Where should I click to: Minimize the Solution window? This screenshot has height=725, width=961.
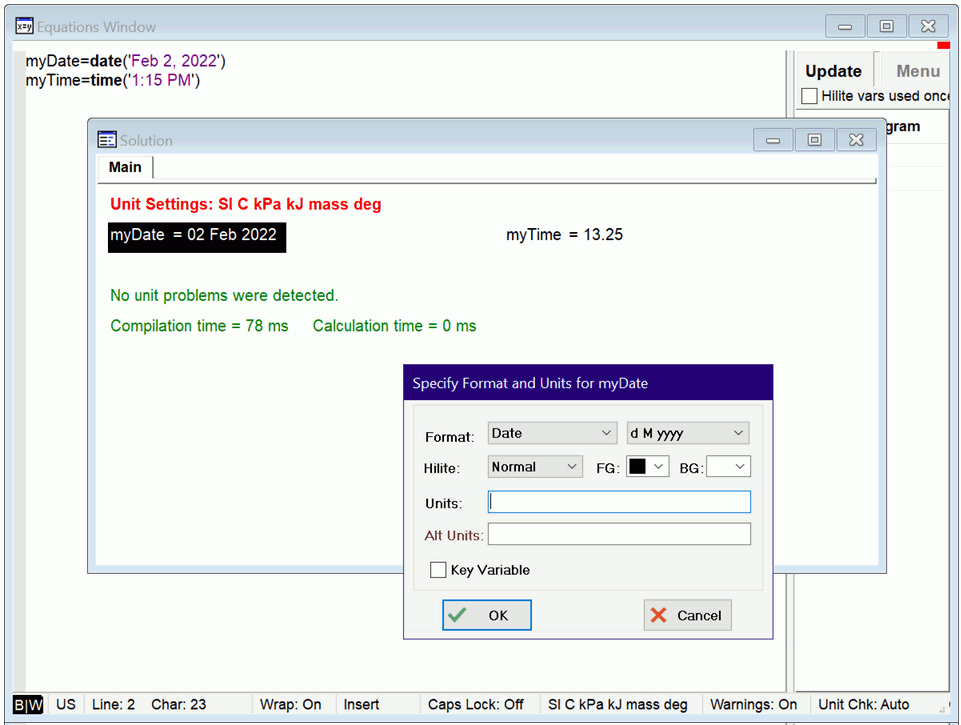coord(773,140)
